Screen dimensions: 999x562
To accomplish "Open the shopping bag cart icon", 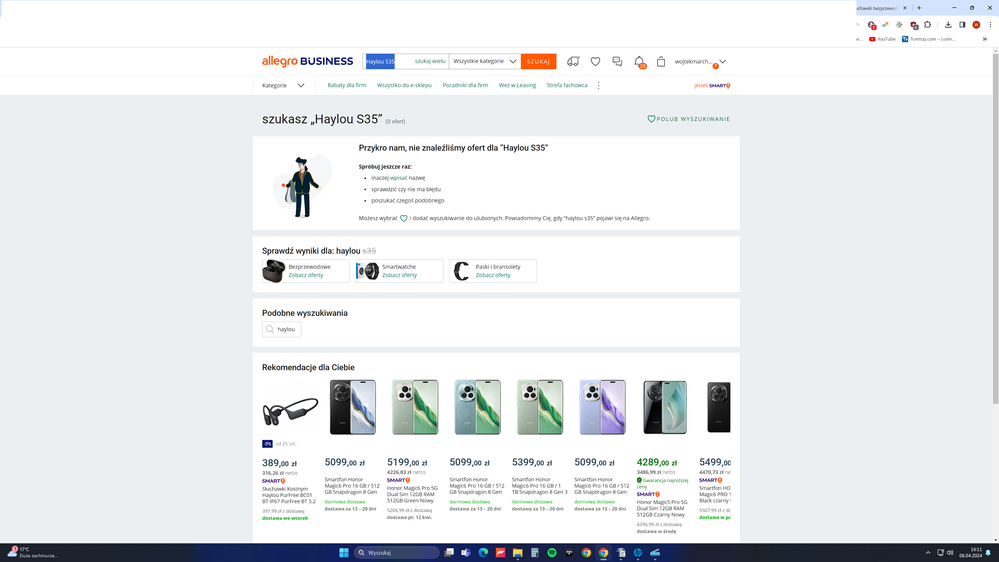I will [661, 61].
